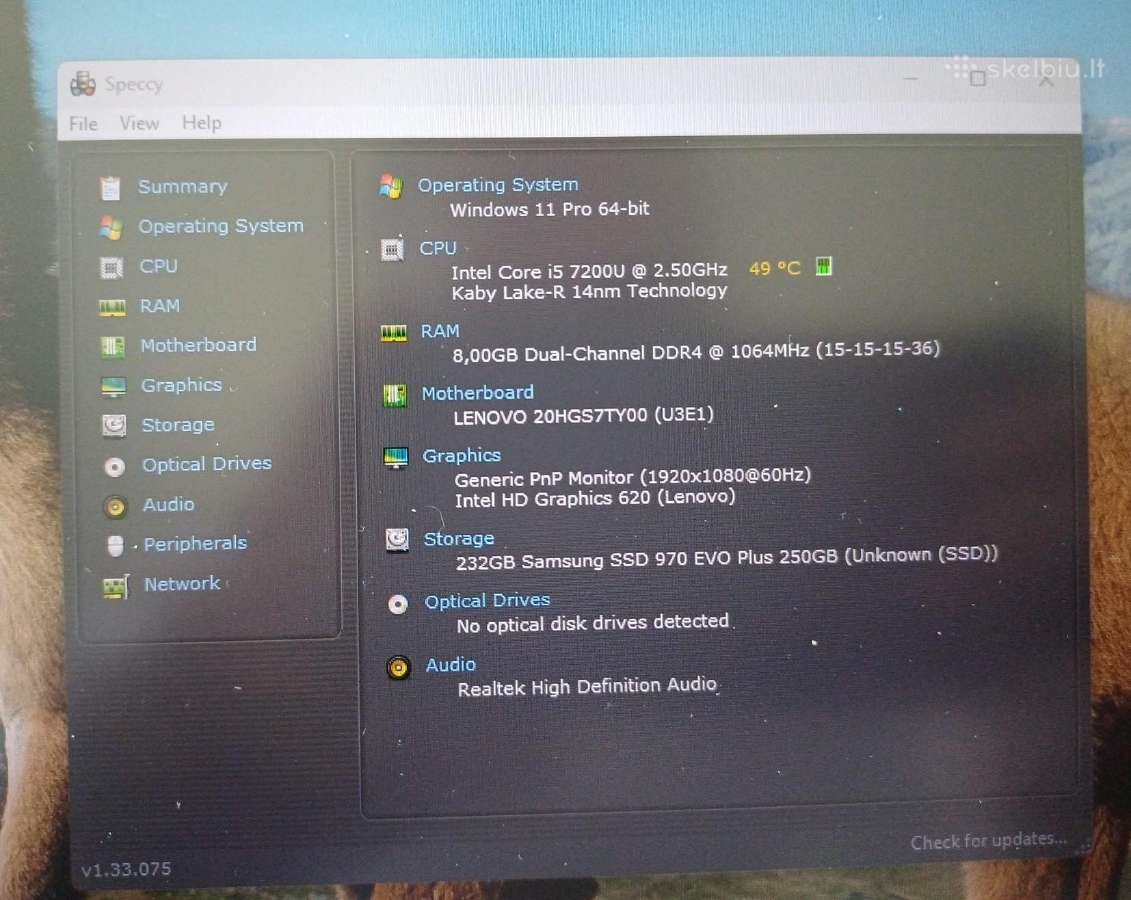Click the Peripherals mouse icon in sidebar
The width and height of the screenshot is (1131, 900).
115,546
